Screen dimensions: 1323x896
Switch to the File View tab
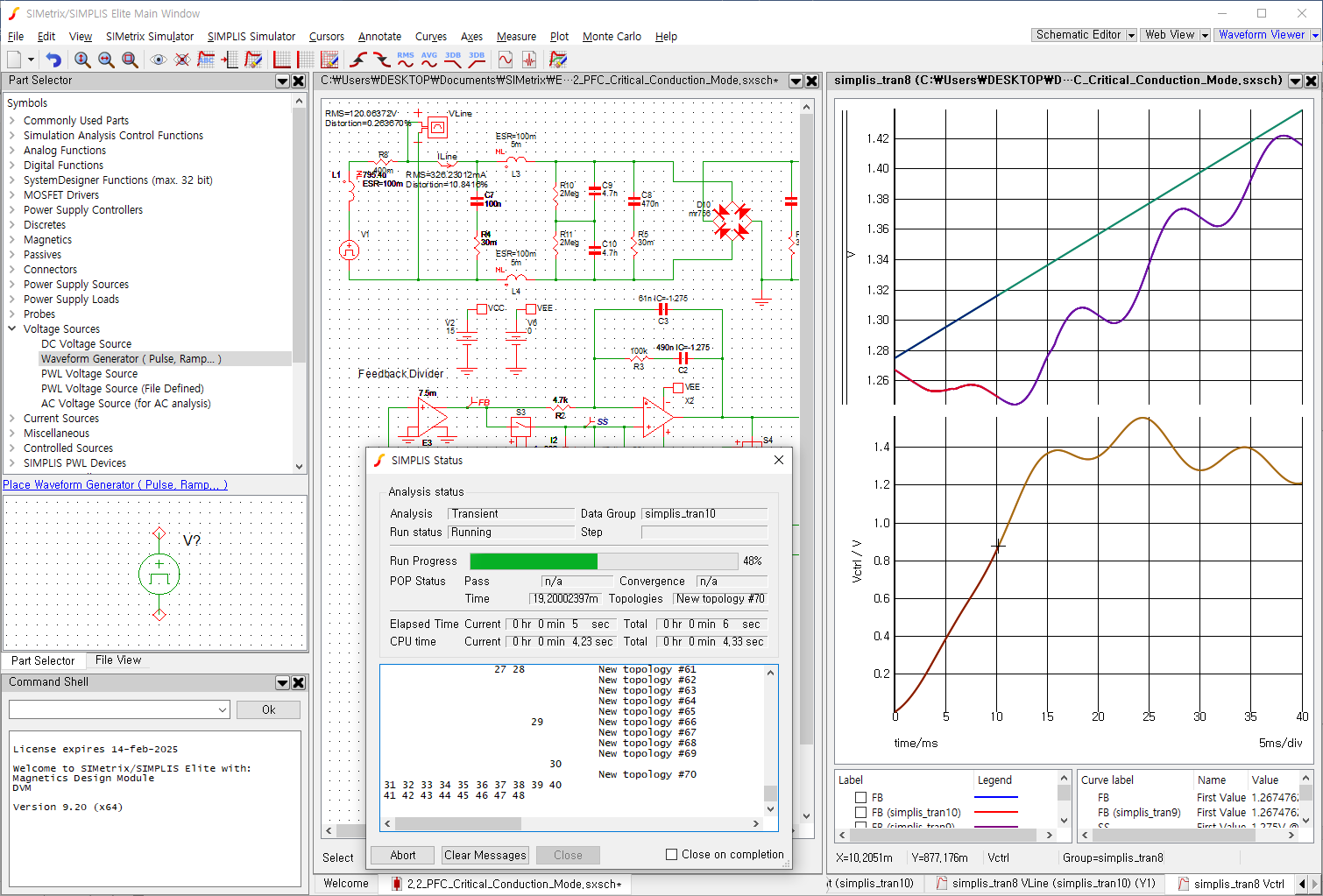[x=118, y=660]
